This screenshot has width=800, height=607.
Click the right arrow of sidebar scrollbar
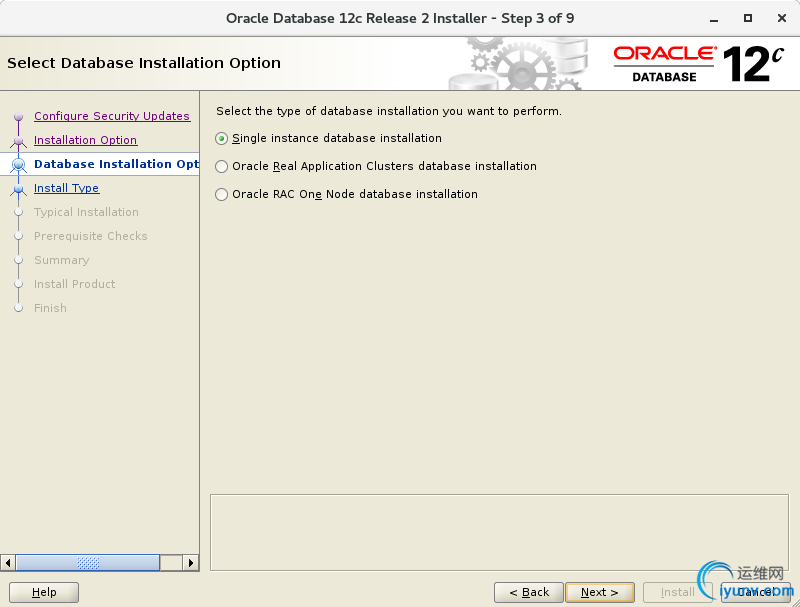point(191,563)
